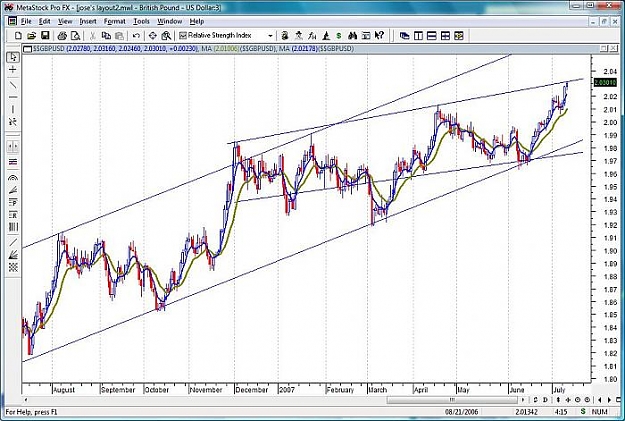Viewport: 625px width, 421px height.
Task: Select the P projection lines tool
Action: (x=13, y=203)
